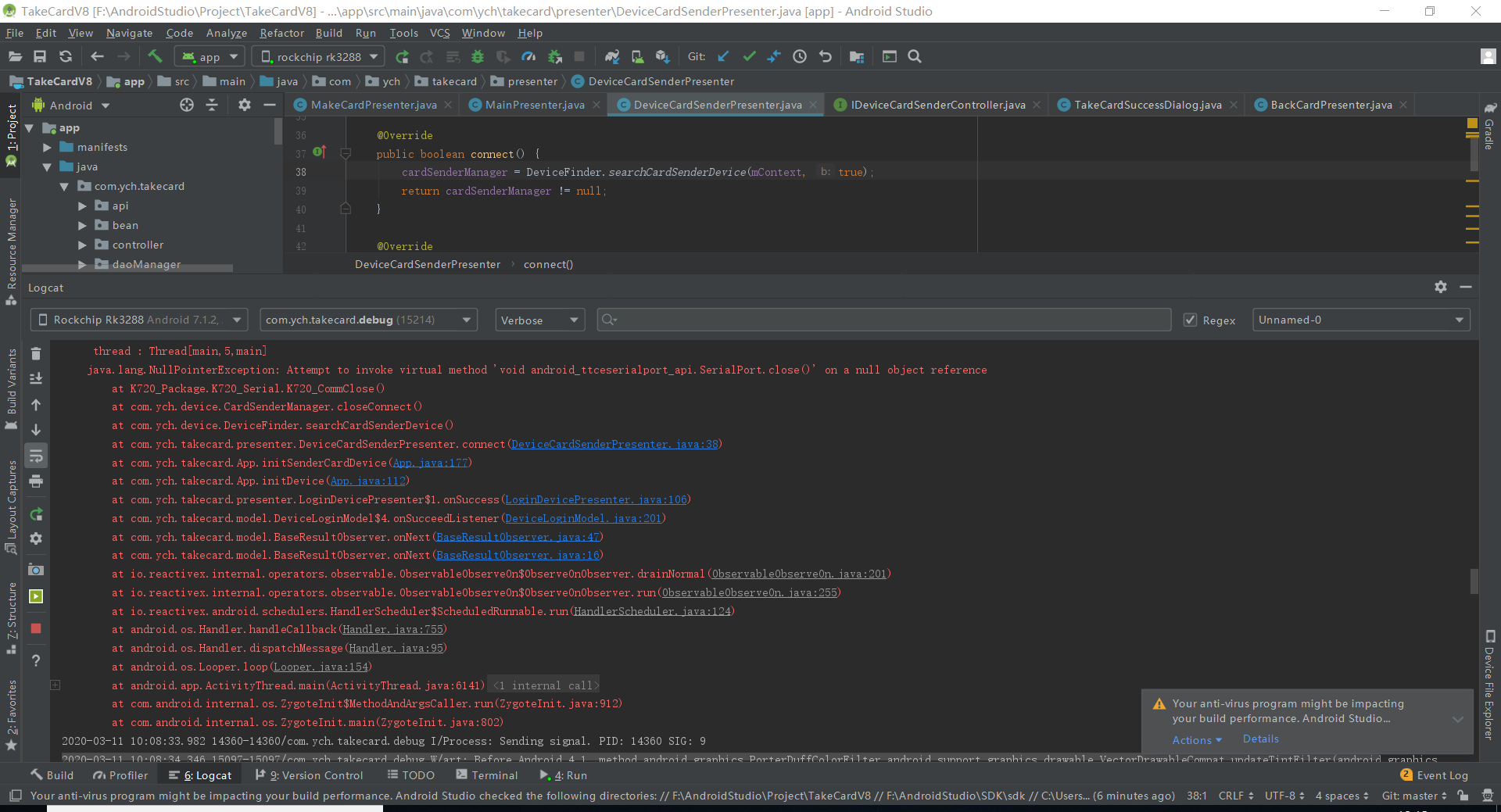Open the Verbose log level dropdown
Viewport: 1501px width, 812px height.
tap(539, 320)
